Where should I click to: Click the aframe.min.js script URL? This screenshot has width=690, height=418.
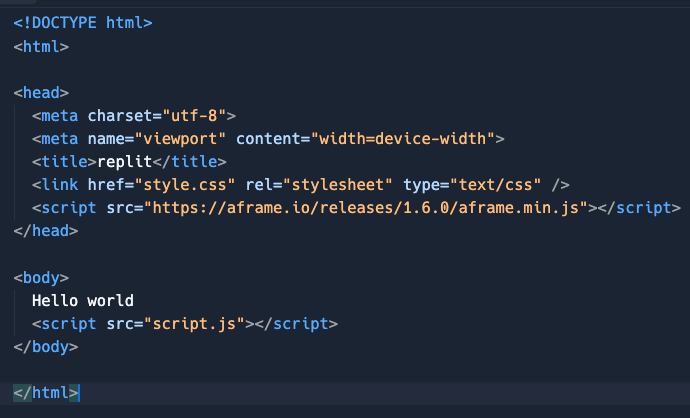click(x=366, y=208)
